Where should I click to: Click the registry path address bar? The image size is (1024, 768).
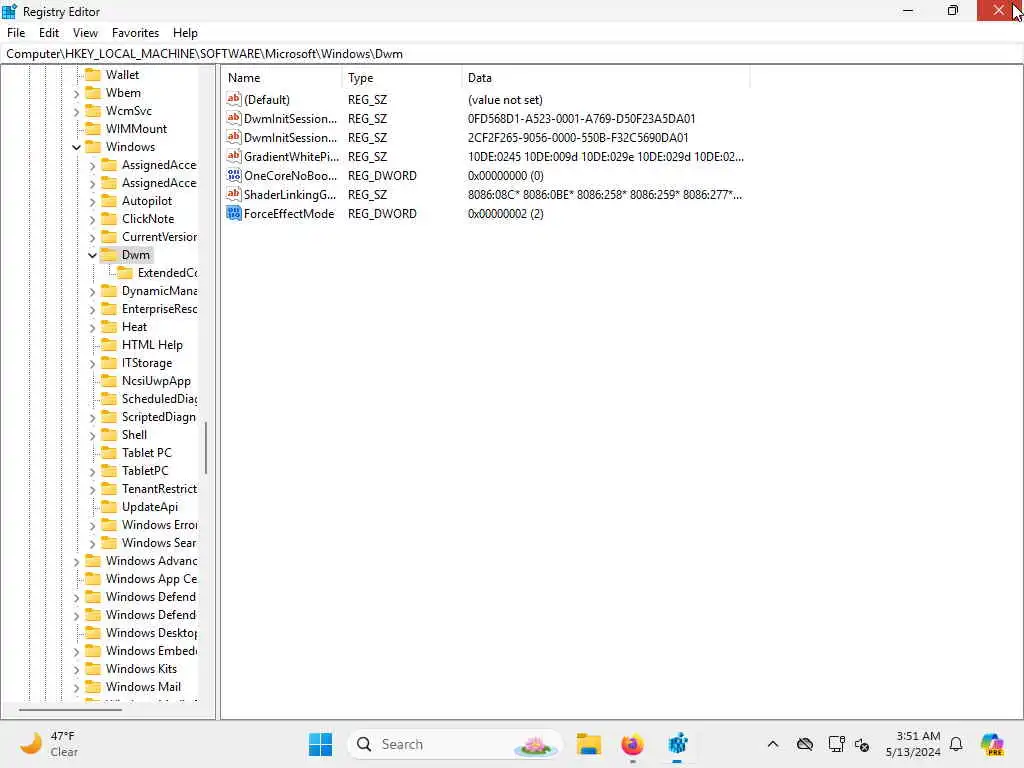512,54
